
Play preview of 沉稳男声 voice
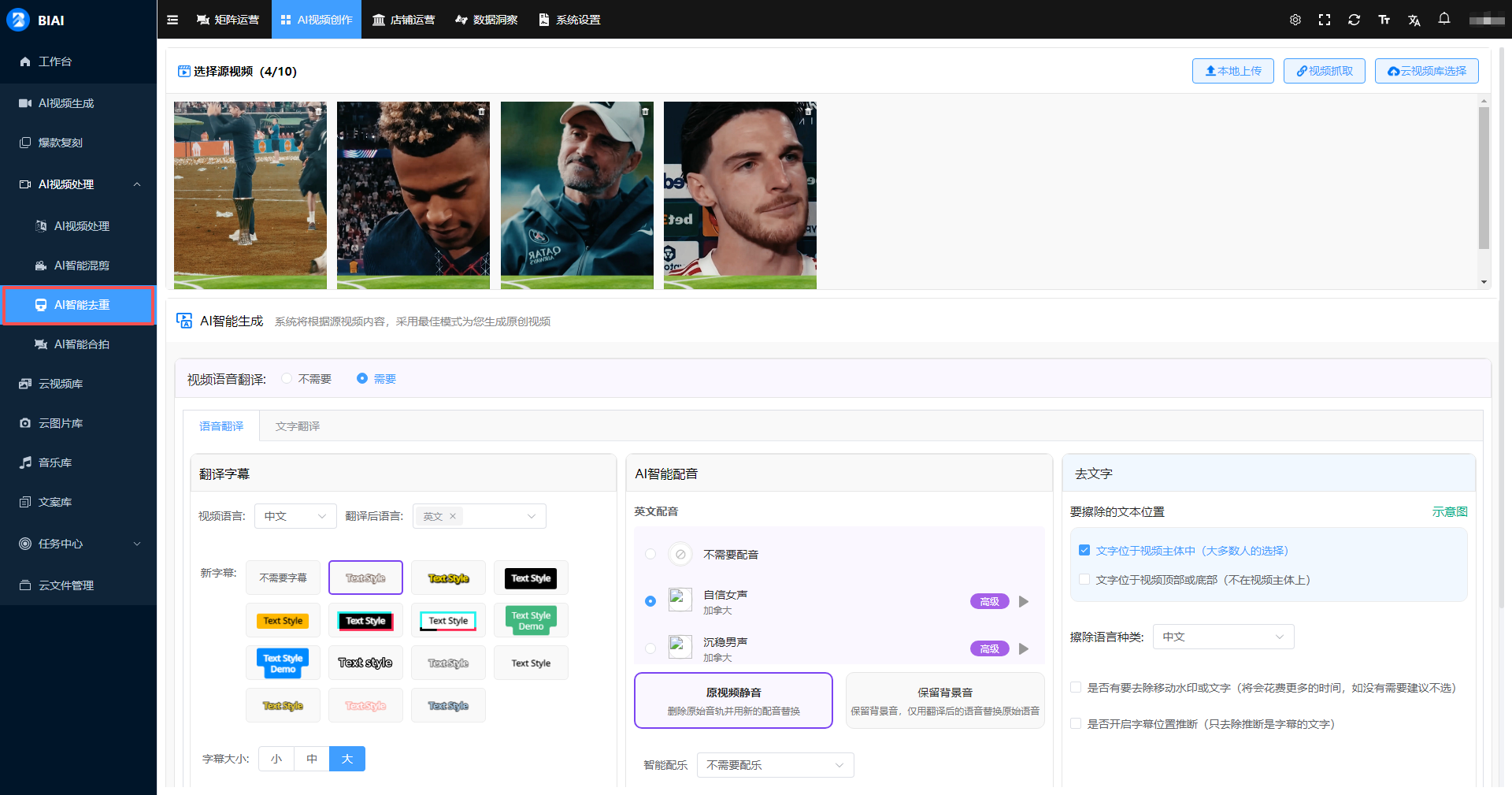point(1024,649)
